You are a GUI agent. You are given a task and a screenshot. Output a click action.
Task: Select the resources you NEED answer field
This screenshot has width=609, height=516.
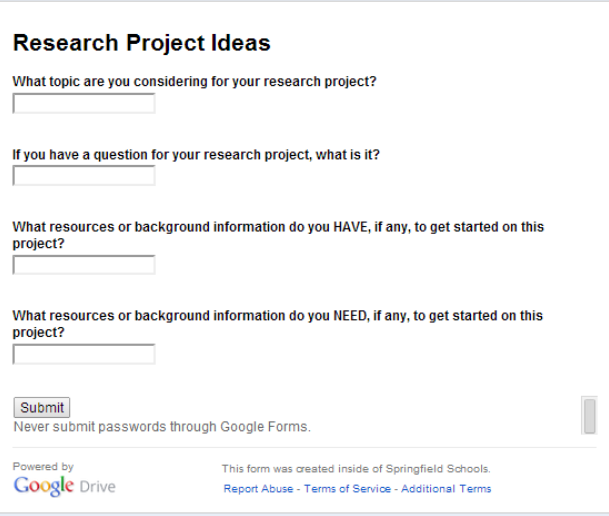tap(84, 354)
